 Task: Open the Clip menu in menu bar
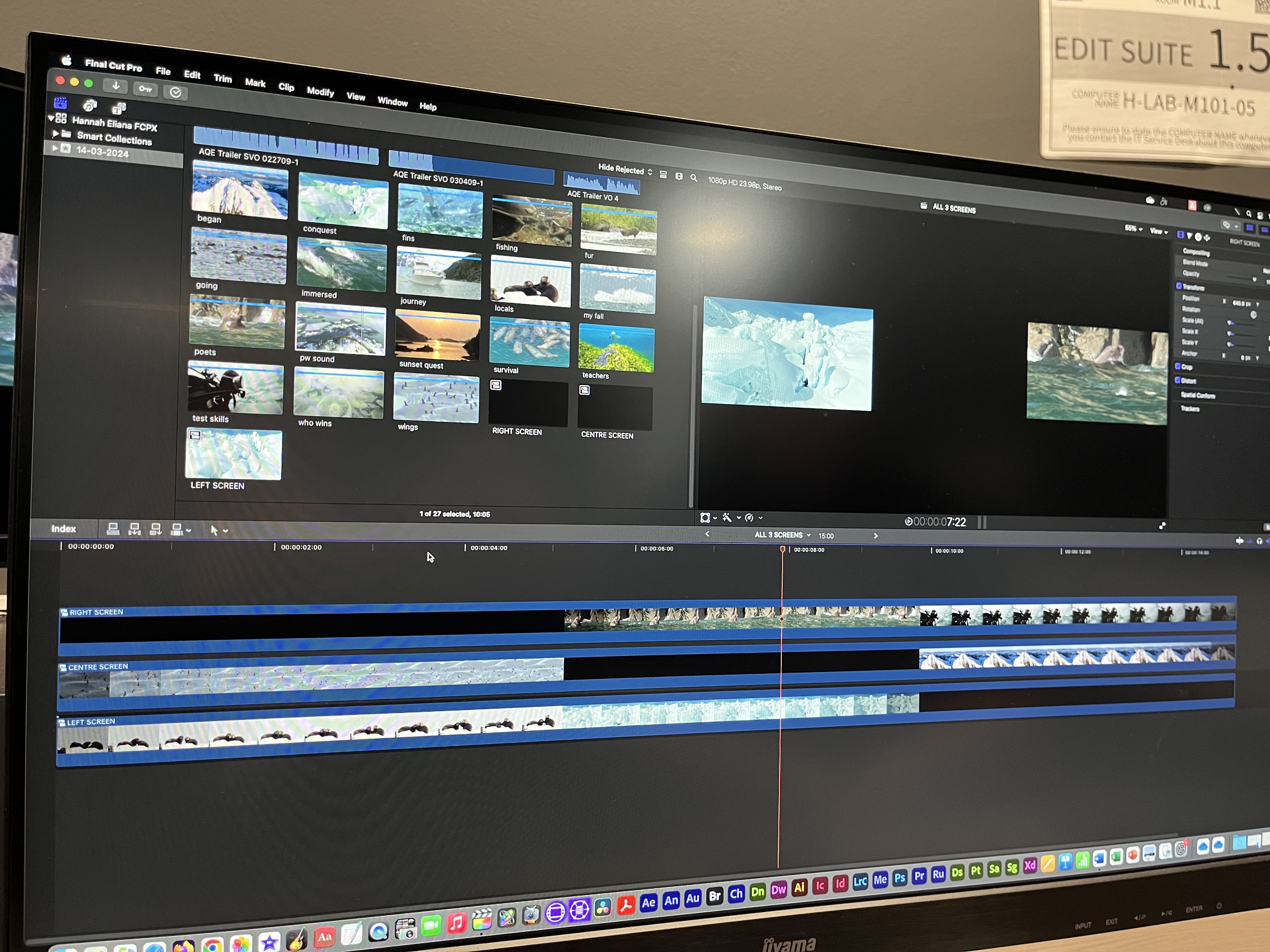tap(286, 87)
